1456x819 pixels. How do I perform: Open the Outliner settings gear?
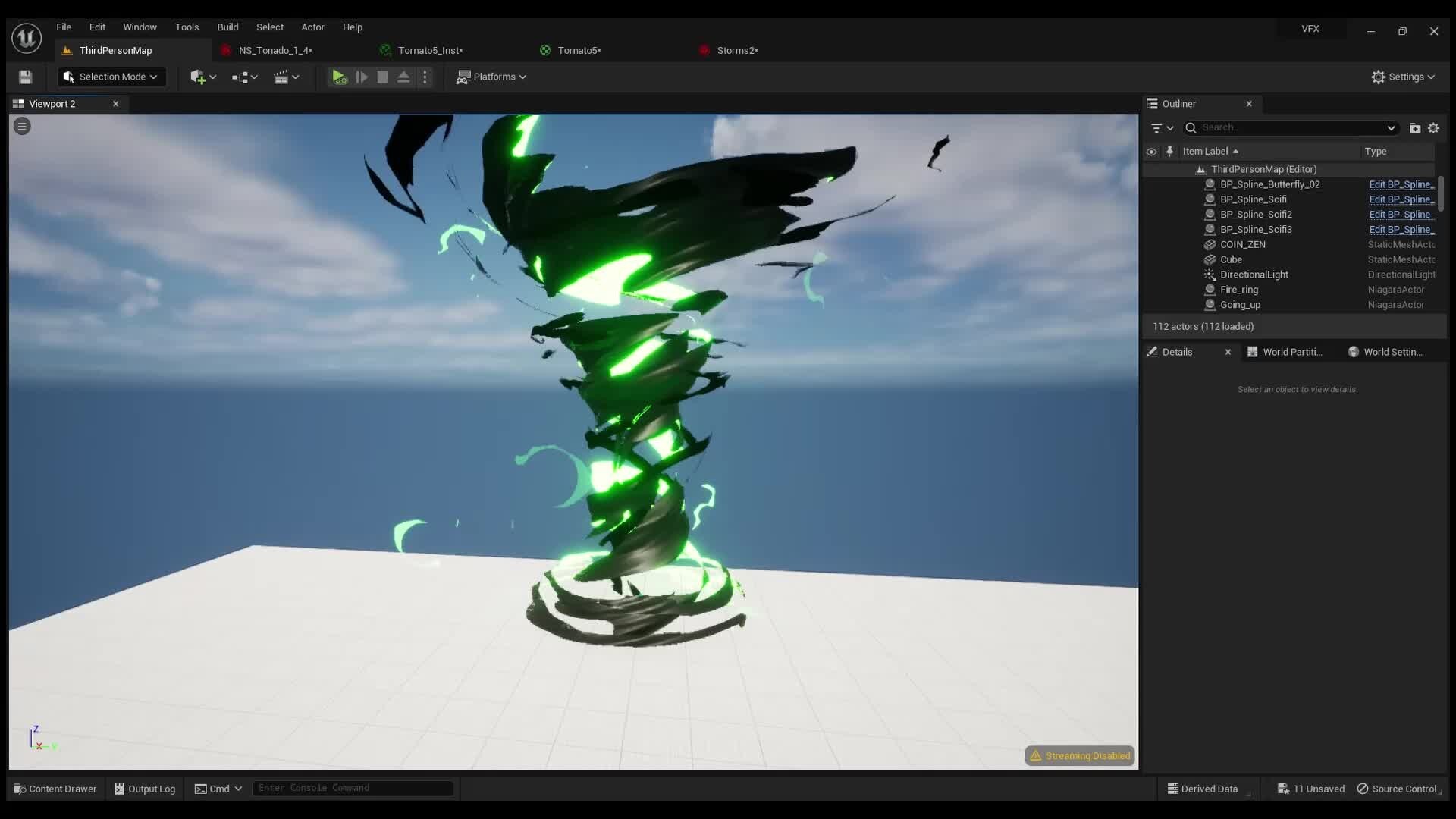1434,127
